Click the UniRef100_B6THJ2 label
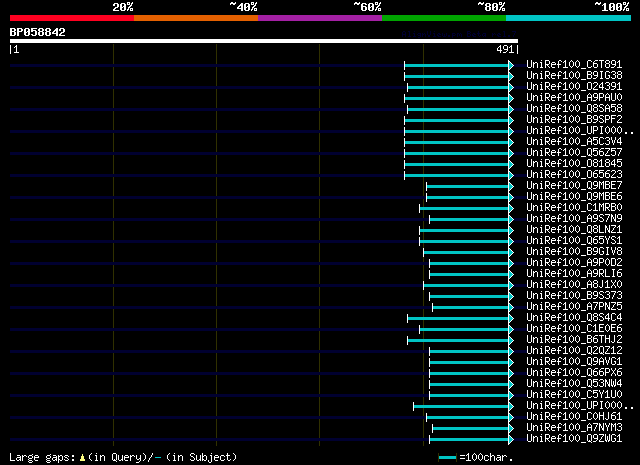Image resolution: width=640 pixels, height=465 pixels. click(574, 340)
